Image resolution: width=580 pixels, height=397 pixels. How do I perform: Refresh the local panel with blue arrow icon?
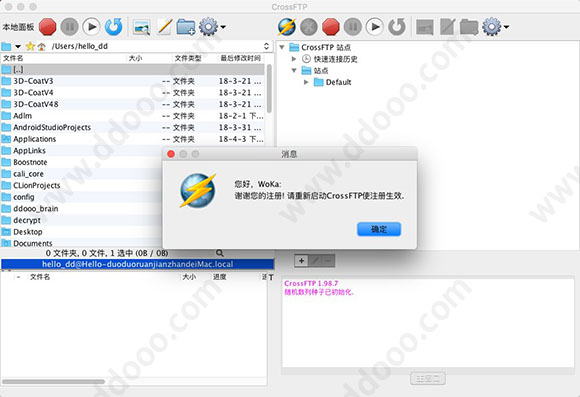click(113, 27)
